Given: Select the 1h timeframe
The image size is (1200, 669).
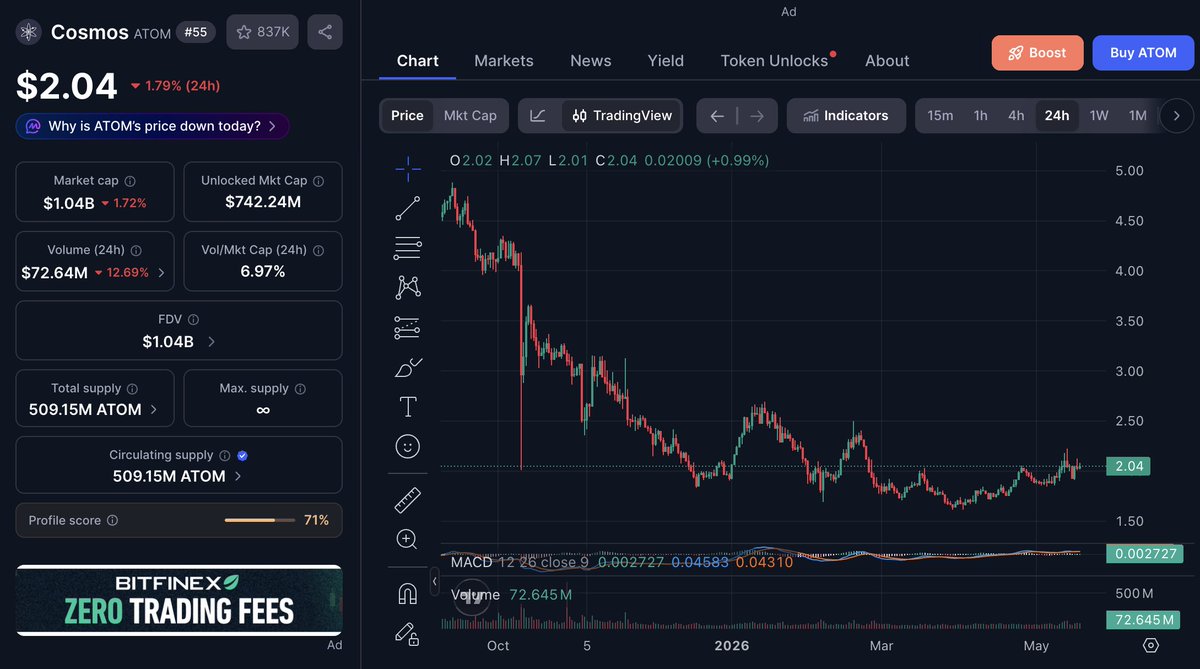Looking at the screenshot, I should click(x=981, y=116).
